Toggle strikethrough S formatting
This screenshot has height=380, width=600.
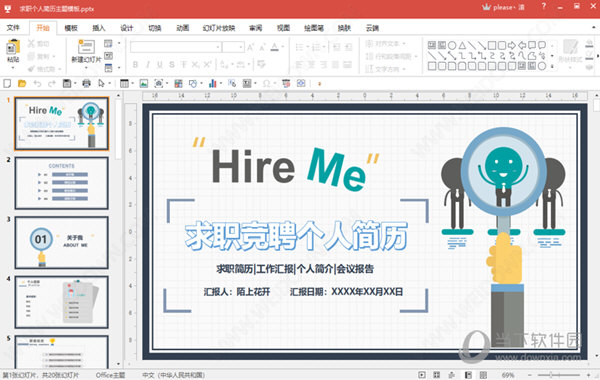[172, 65]
